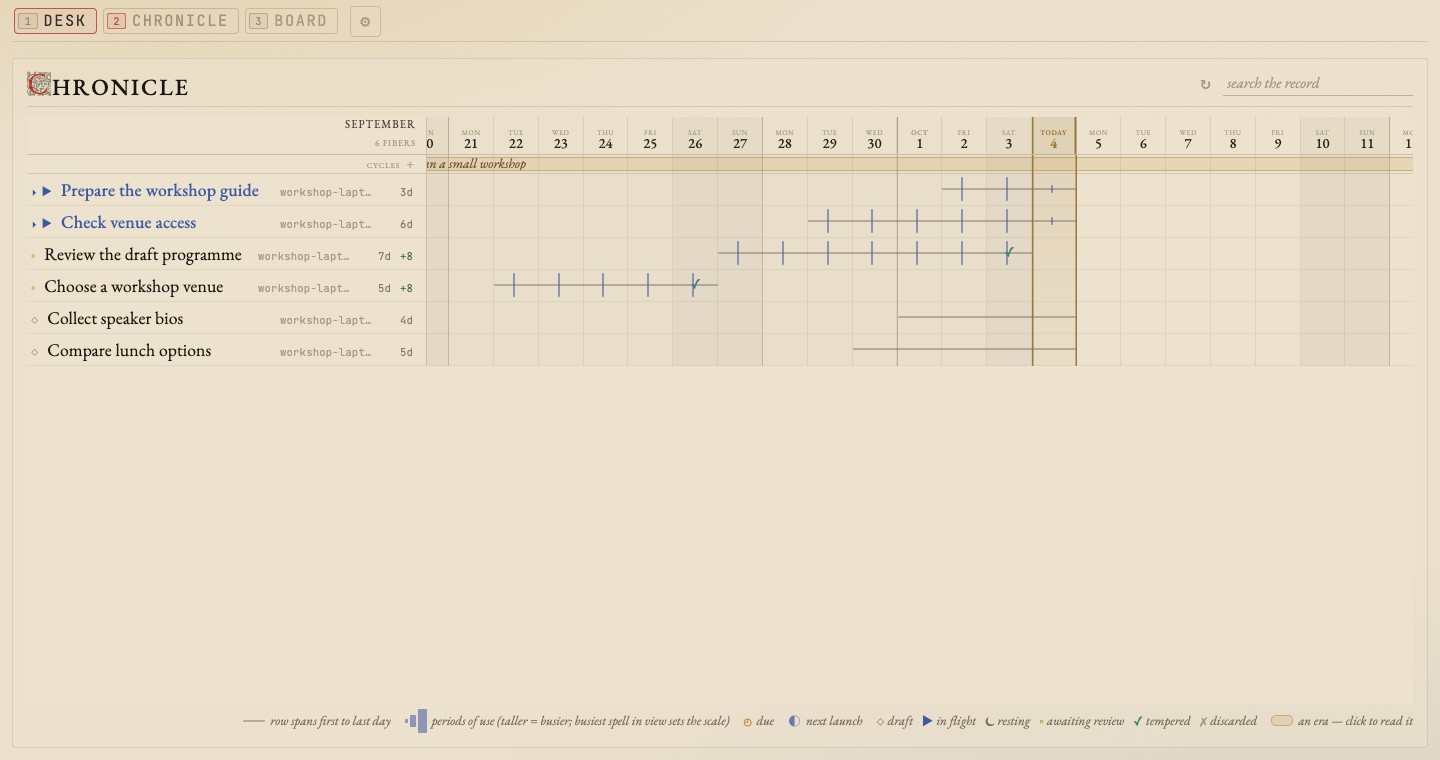Switch to the Chronicle tab
Screen dimensions: 1440x760
pos(171,21)
